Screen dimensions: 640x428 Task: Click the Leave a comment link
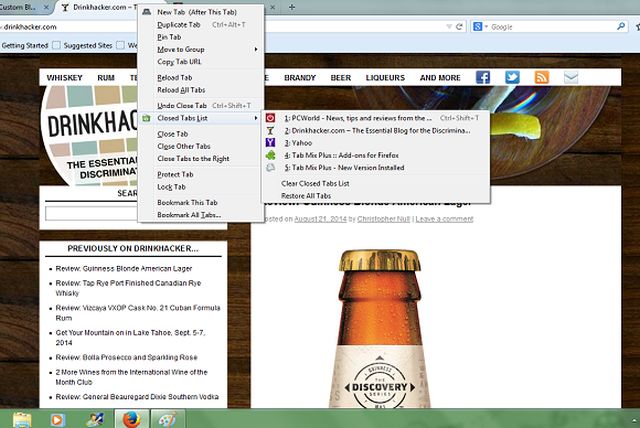(x=444, y=219)
